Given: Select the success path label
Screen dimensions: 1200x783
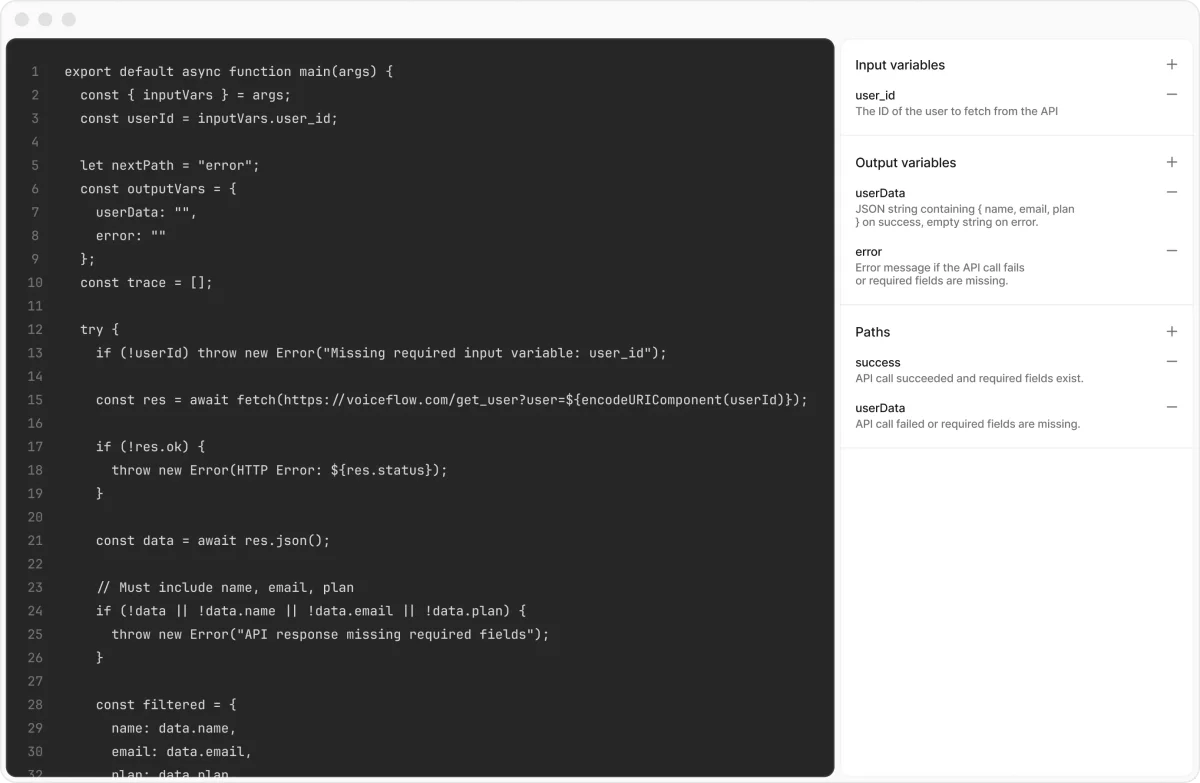Looking at the screenshot, I should [x=876, y=362].
